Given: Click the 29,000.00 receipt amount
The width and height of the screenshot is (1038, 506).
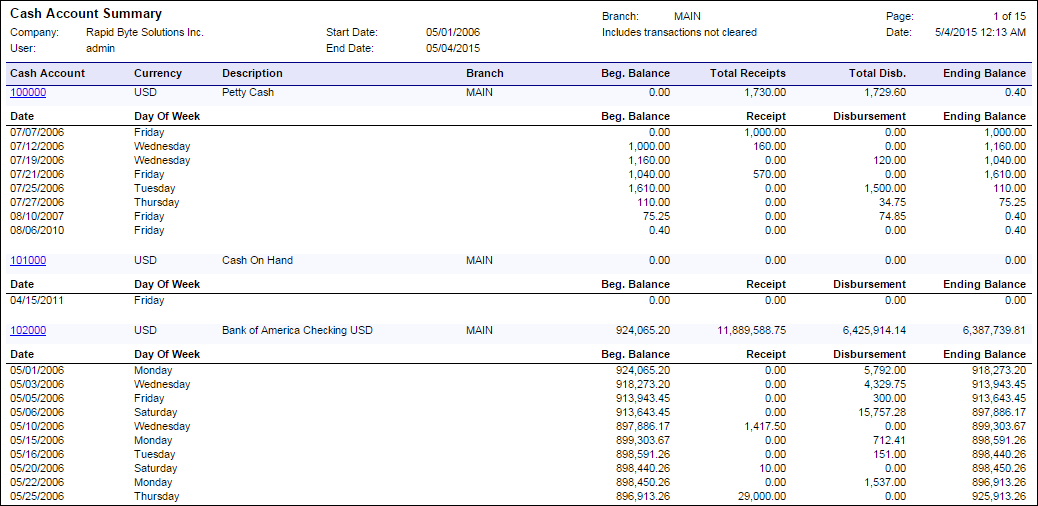Looking at the screenshot, I should 761,496.
